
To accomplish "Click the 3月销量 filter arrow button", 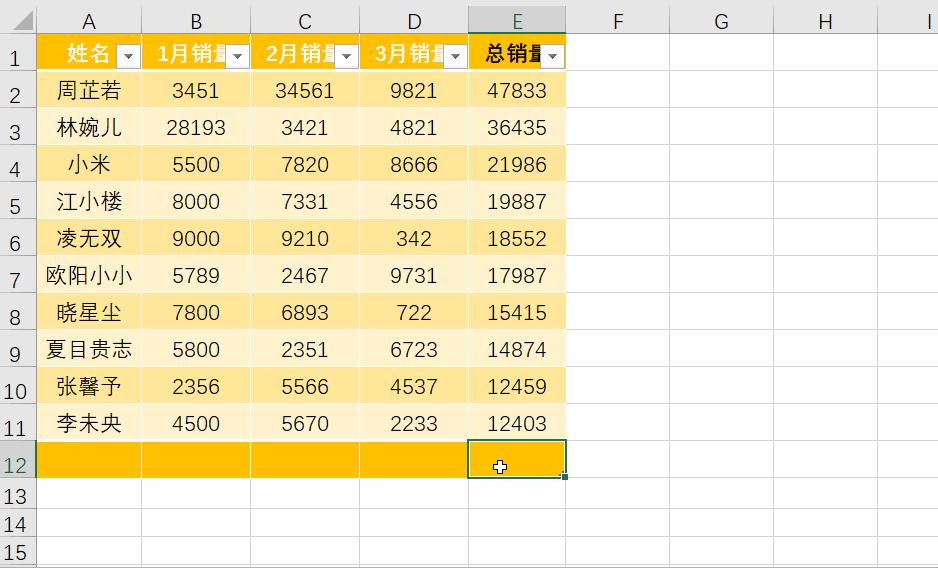I will pos(455,56).
